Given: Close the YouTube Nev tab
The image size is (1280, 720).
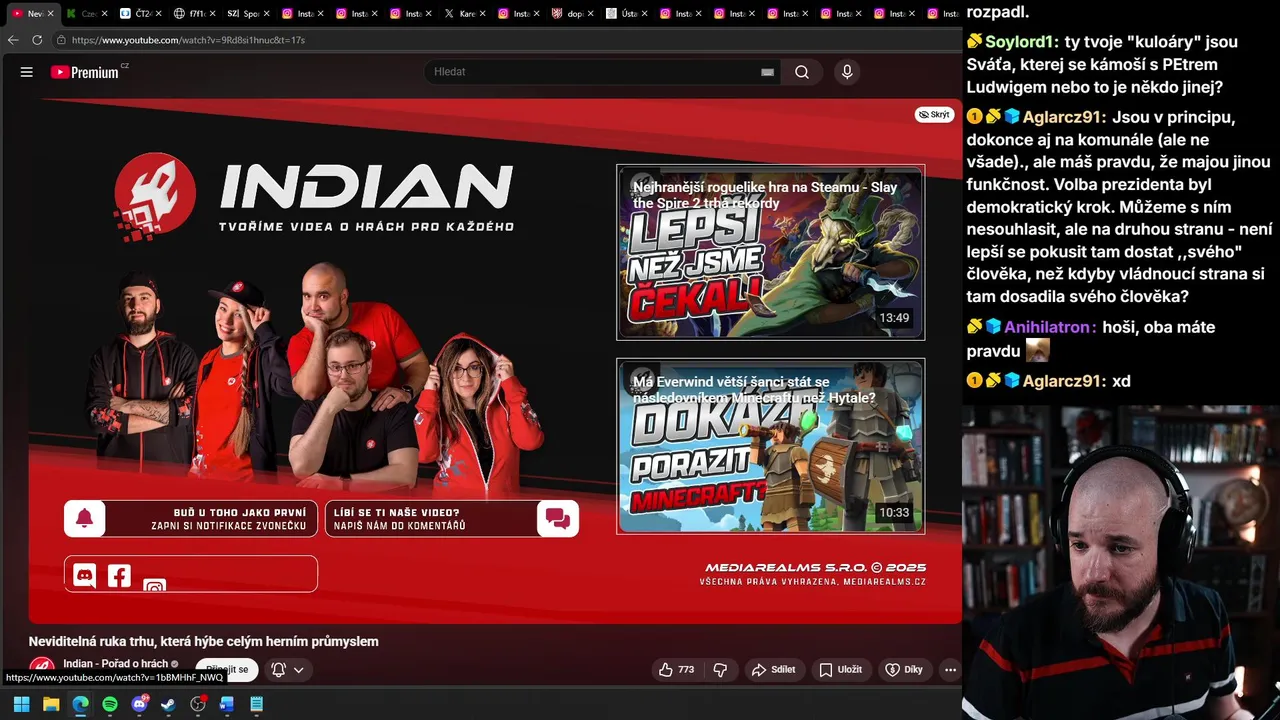Looking at the screenshot, I should pyautogui.click(x=51, y=14).
